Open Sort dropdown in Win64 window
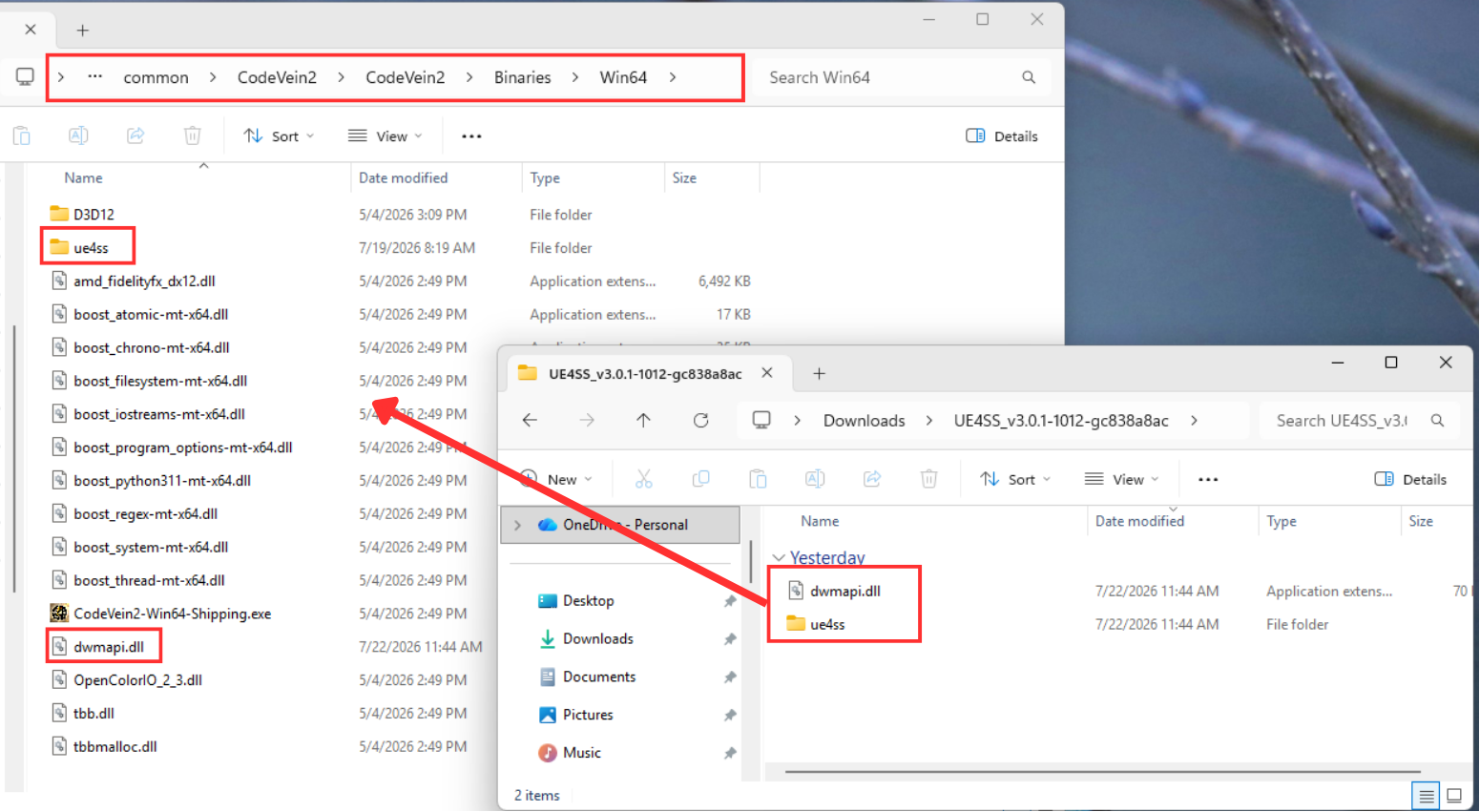 tap(279, 136)
